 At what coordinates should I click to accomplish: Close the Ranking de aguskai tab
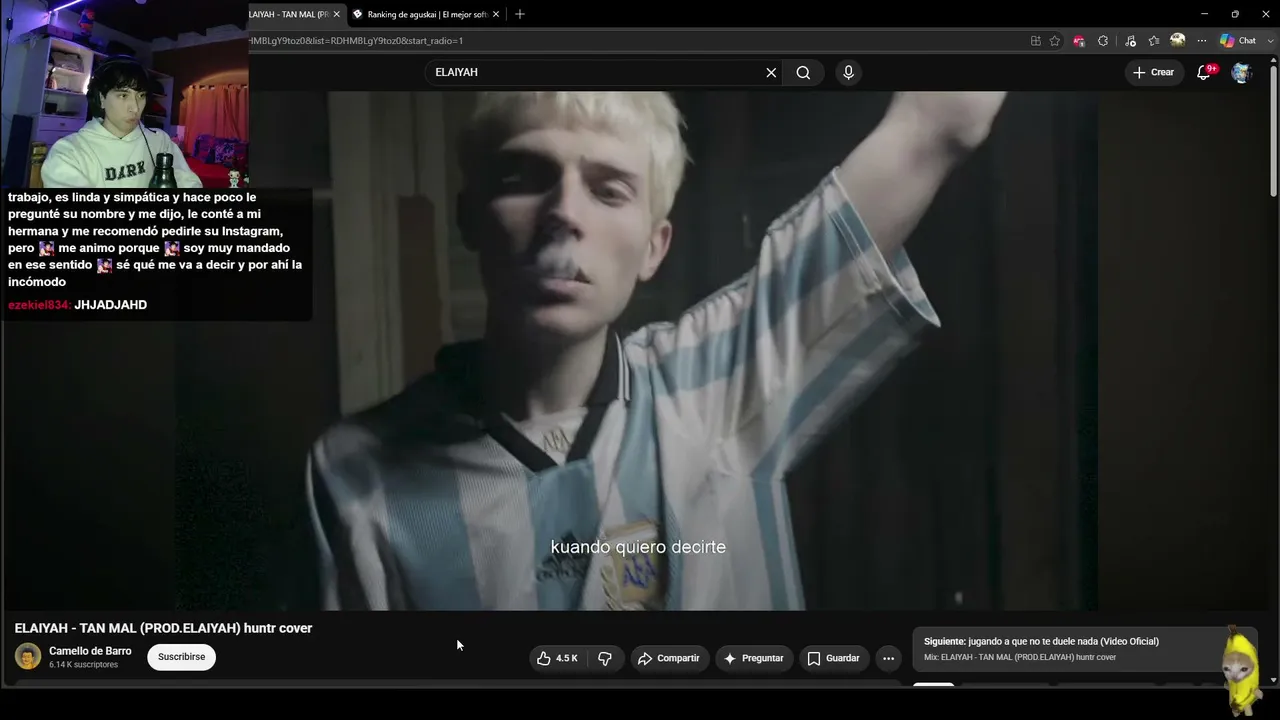point(495,14)
